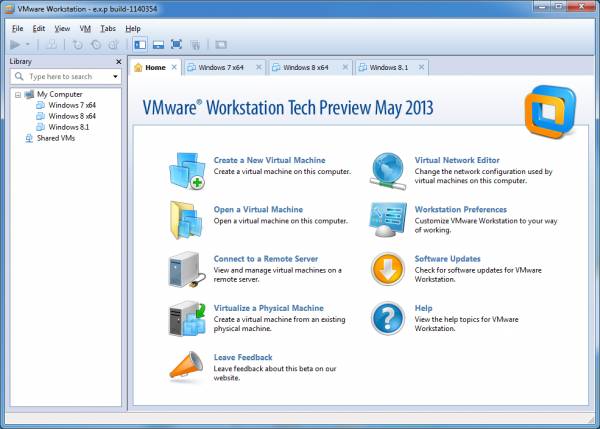Screen dimensions: 600x429
Task: Select Windows 8 x64 in Library tree
Action: [72, 116]
